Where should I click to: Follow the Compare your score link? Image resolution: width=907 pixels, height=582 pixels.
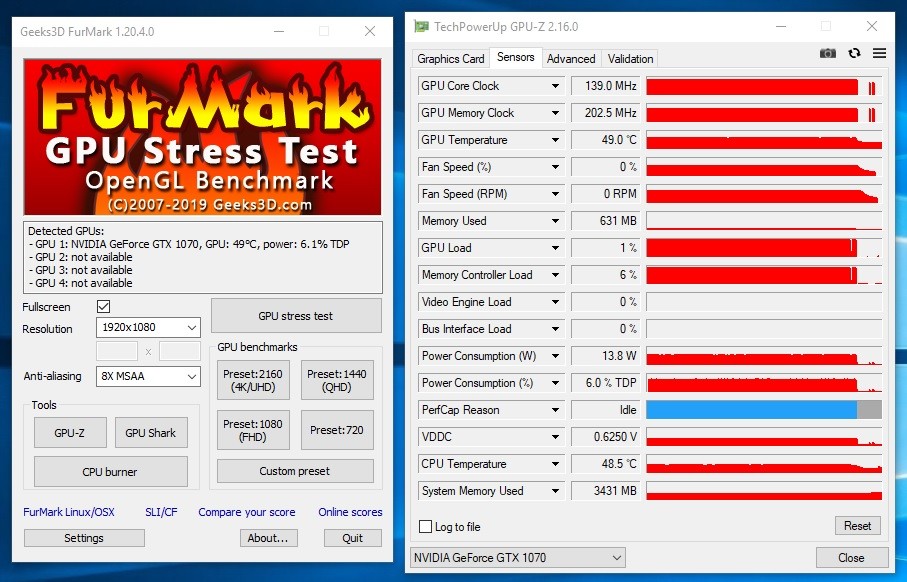pos(246,512)
